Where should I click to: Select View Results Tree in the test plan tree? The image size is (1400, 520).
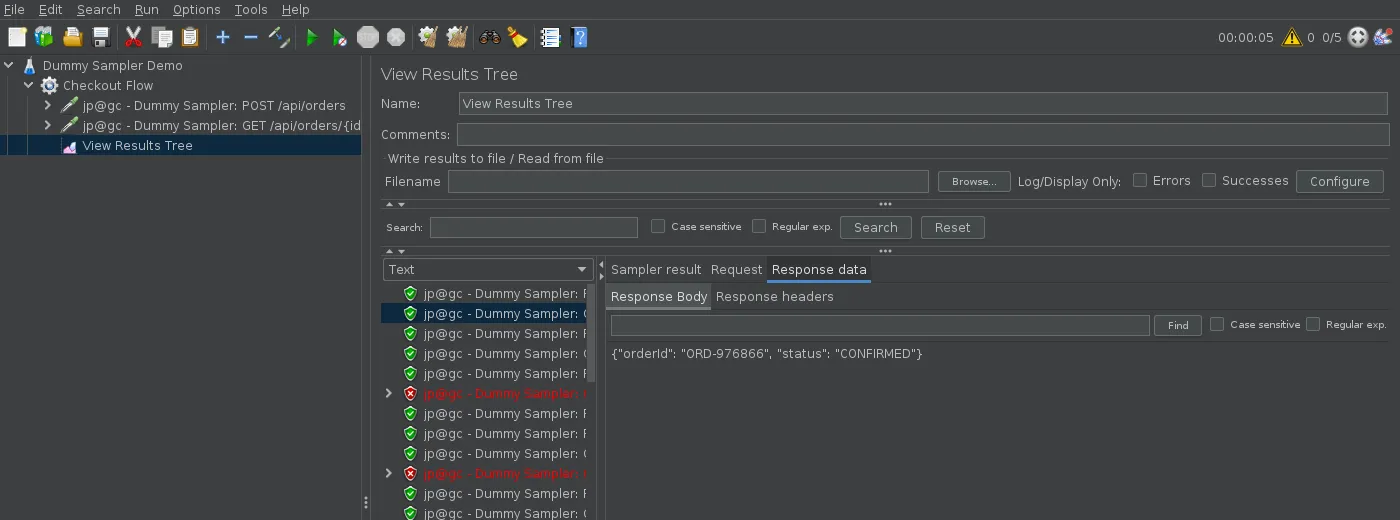[x=138, y=145]
